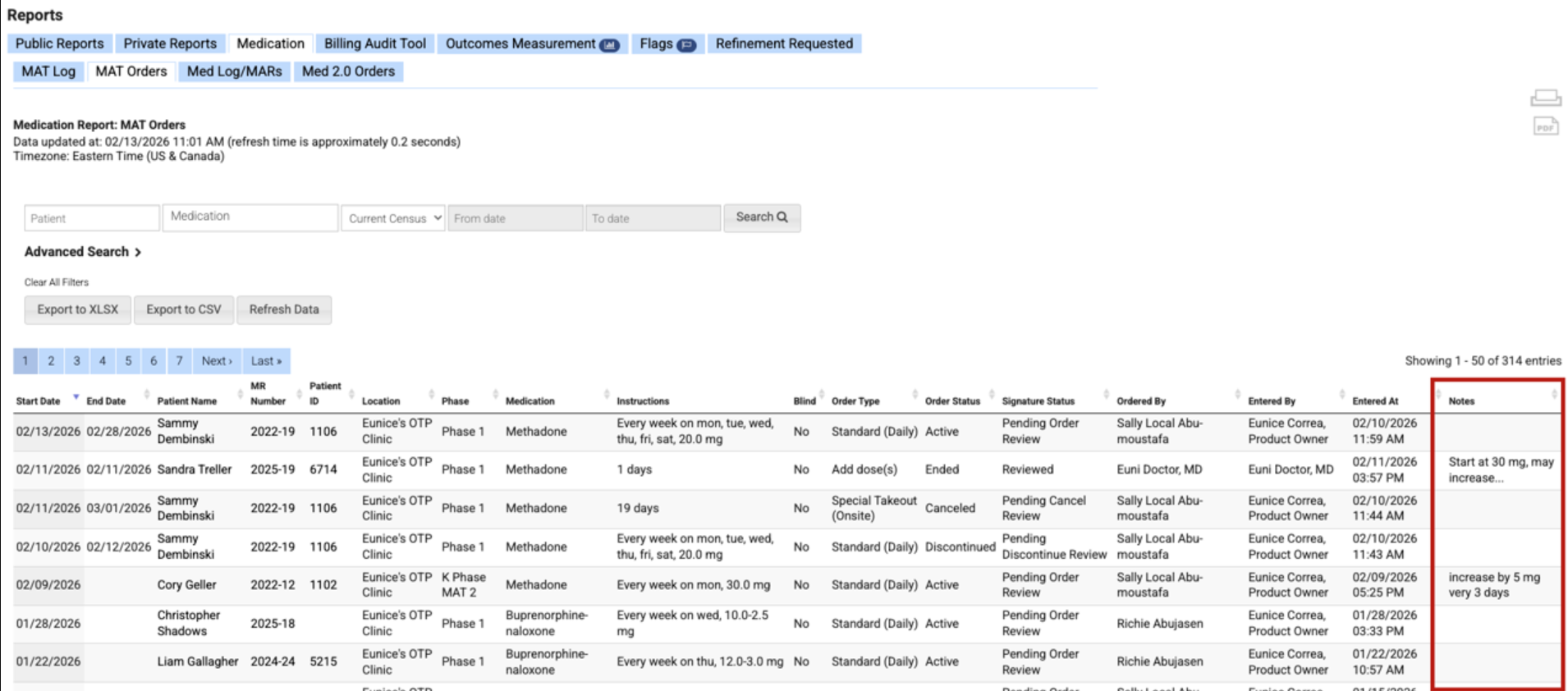The image size is (1568, 691).
Task: Click the Notes column sort icon
Action: [x=1553, y=395]
